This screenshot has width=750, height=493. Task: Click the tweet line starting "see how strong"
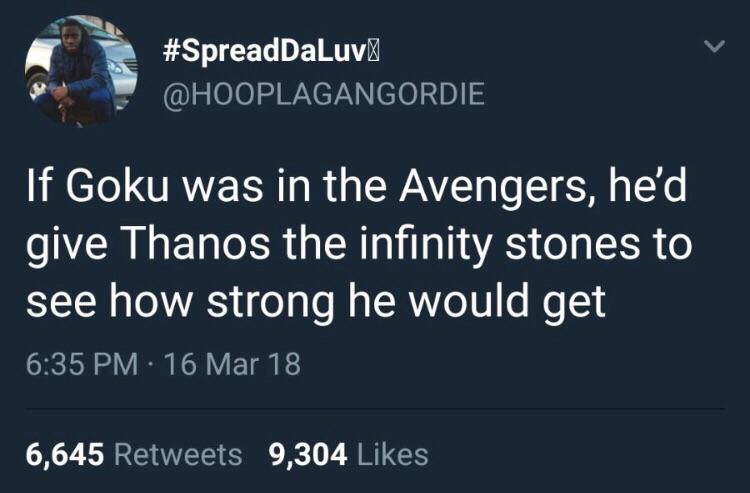click(314, 301)
